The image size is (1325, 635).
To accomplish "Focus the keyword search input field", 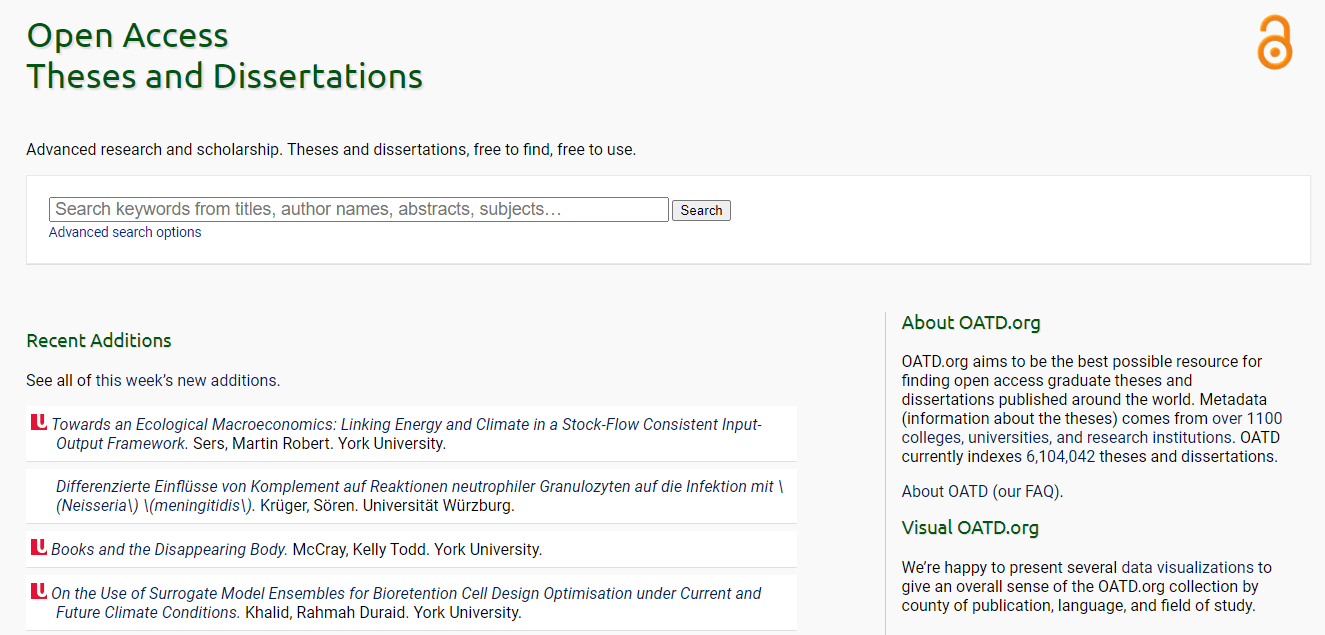I will [x=359, y=209].
